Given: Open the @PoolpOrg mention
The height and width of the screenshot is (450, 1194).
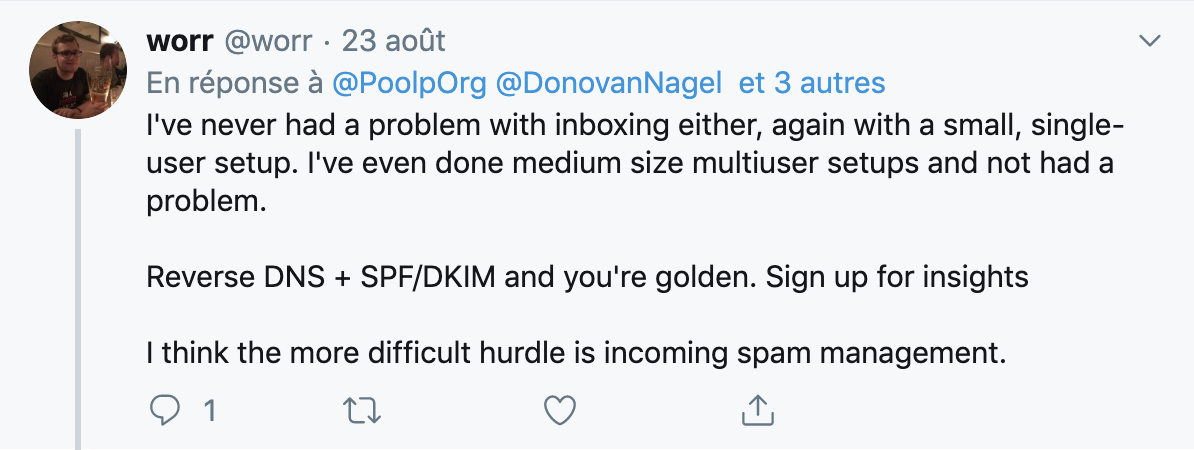Looking at the screenshot, I should pos(409,83).
